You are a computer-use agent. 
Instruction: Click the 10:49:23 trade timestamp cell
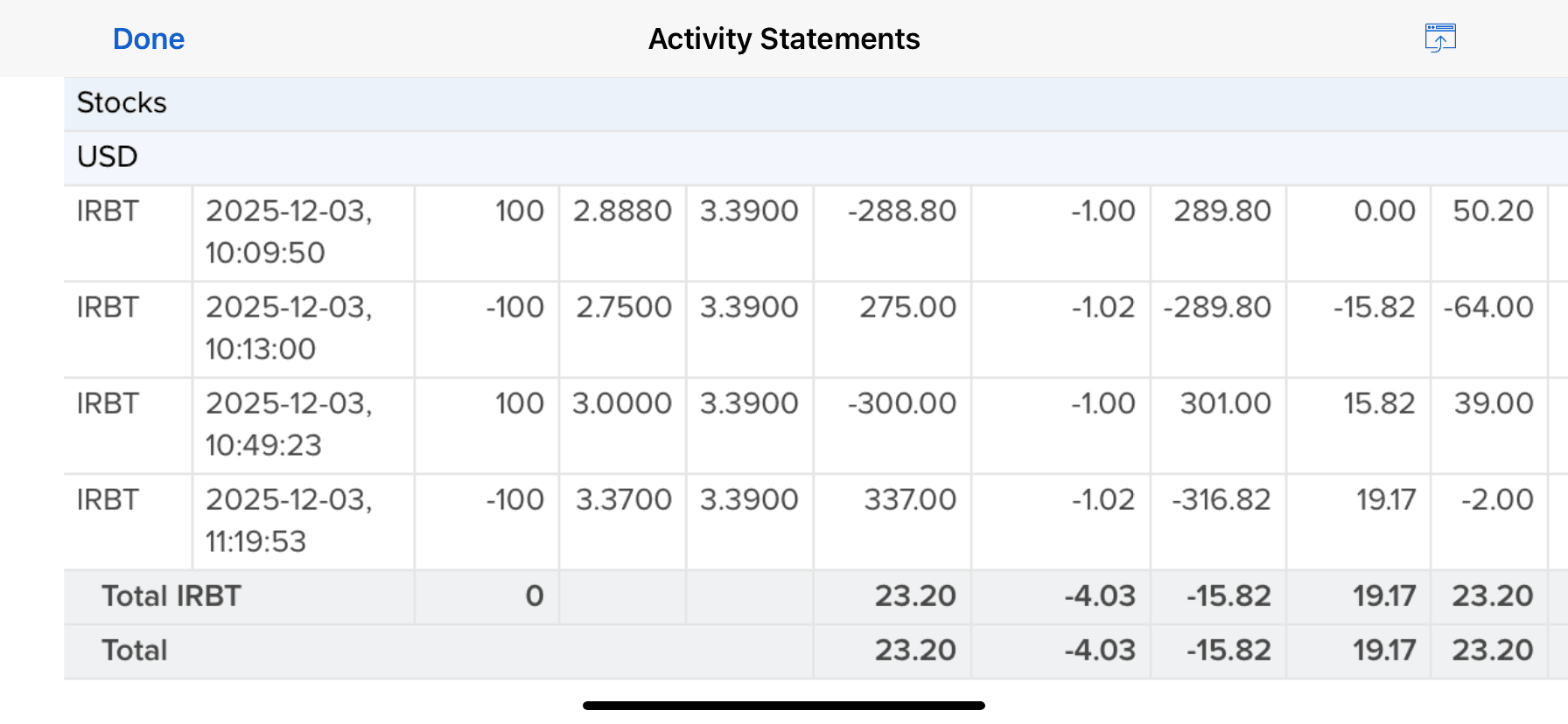click(289, 425)
